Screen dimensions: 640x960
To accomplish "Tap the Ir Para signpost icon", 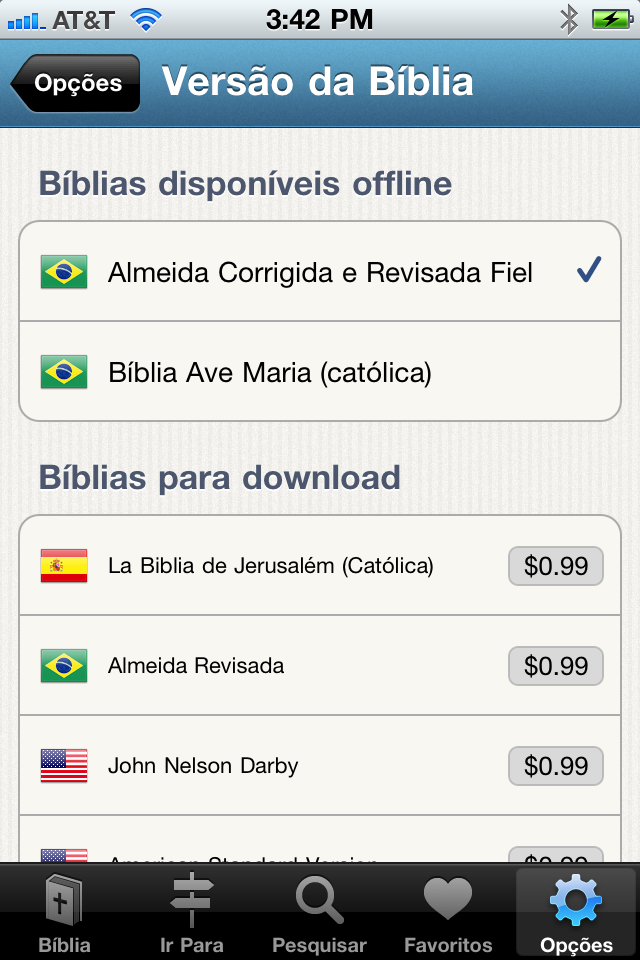I will [x=192, y=899].
